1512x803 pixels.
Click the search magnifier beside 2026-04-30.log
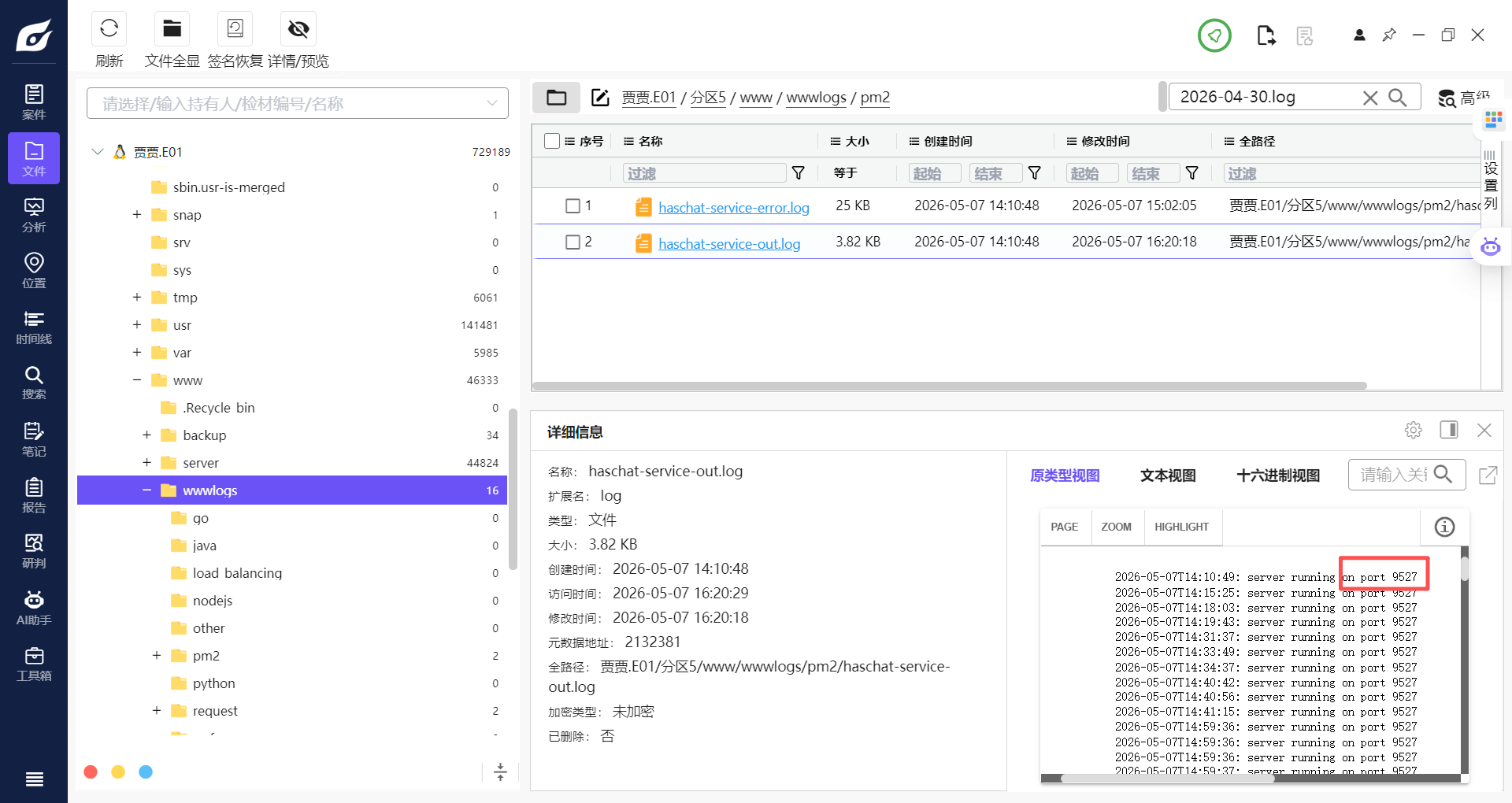pyautogui.click(x=1398, y=98)
